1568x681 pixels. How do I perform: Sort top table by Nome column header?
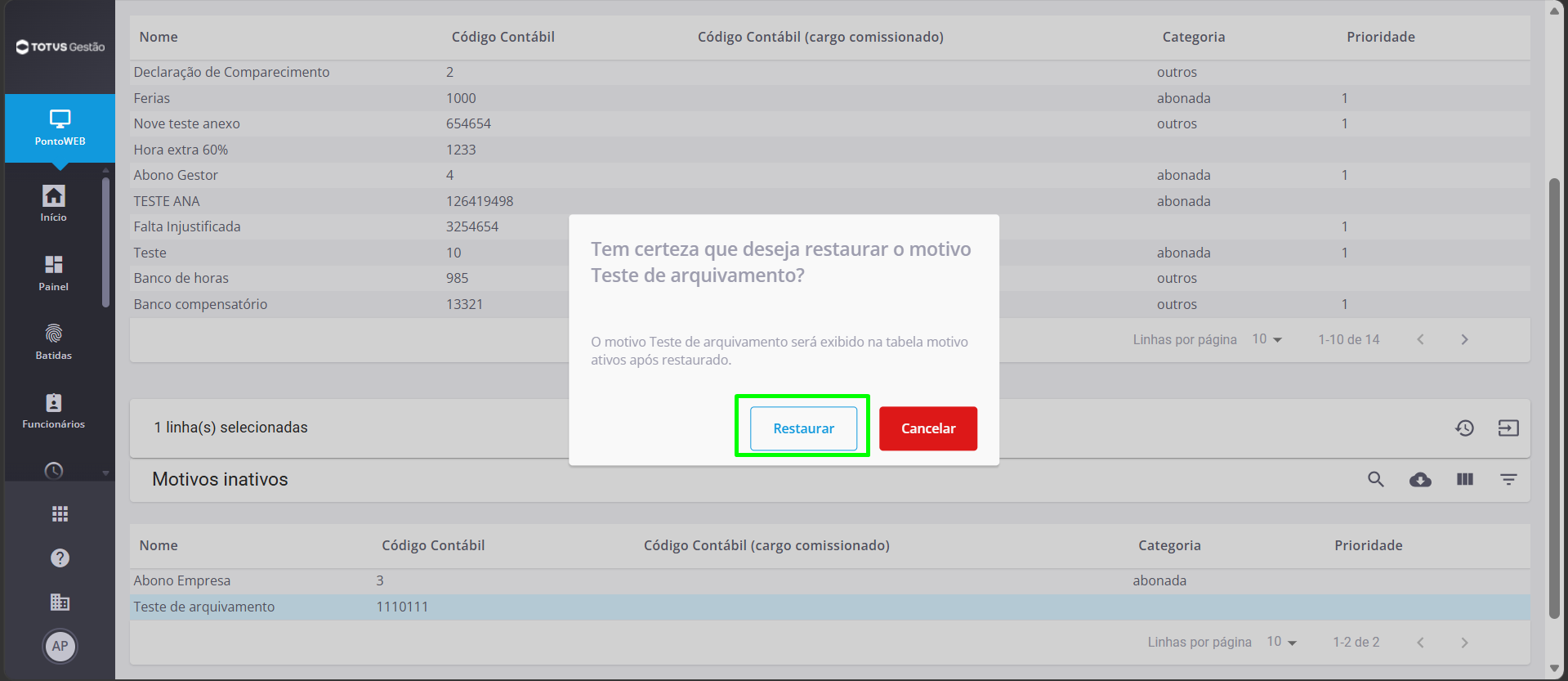tap(159, 37)
